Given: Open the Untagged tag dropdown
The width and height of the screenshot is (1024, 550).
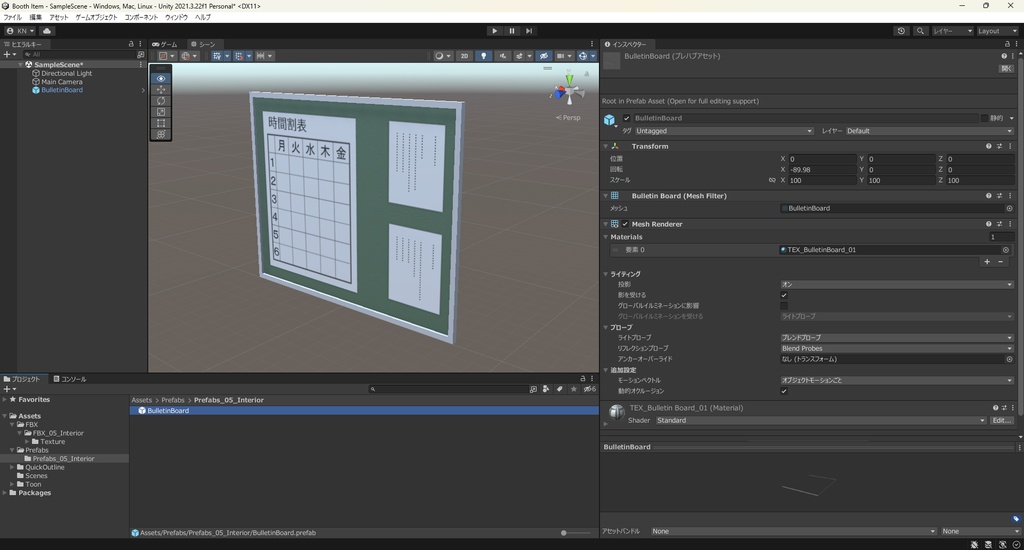Looking at the screenshot, I should pyautogui.click(x=724, y=131).
